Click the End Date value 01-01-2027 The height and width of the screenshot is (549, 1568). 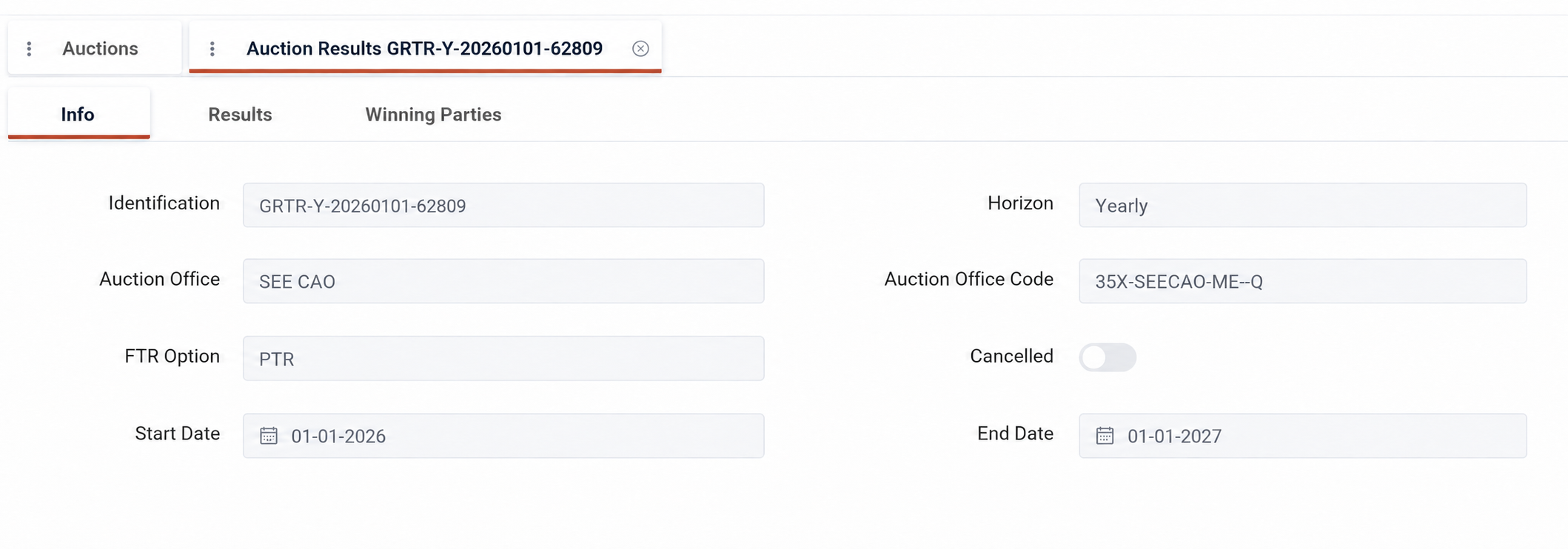point(1174,437)
